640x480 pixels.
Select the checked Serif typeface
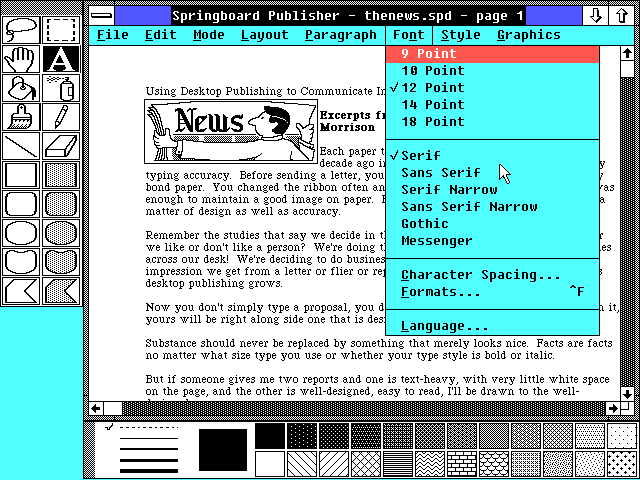[493, 156]
